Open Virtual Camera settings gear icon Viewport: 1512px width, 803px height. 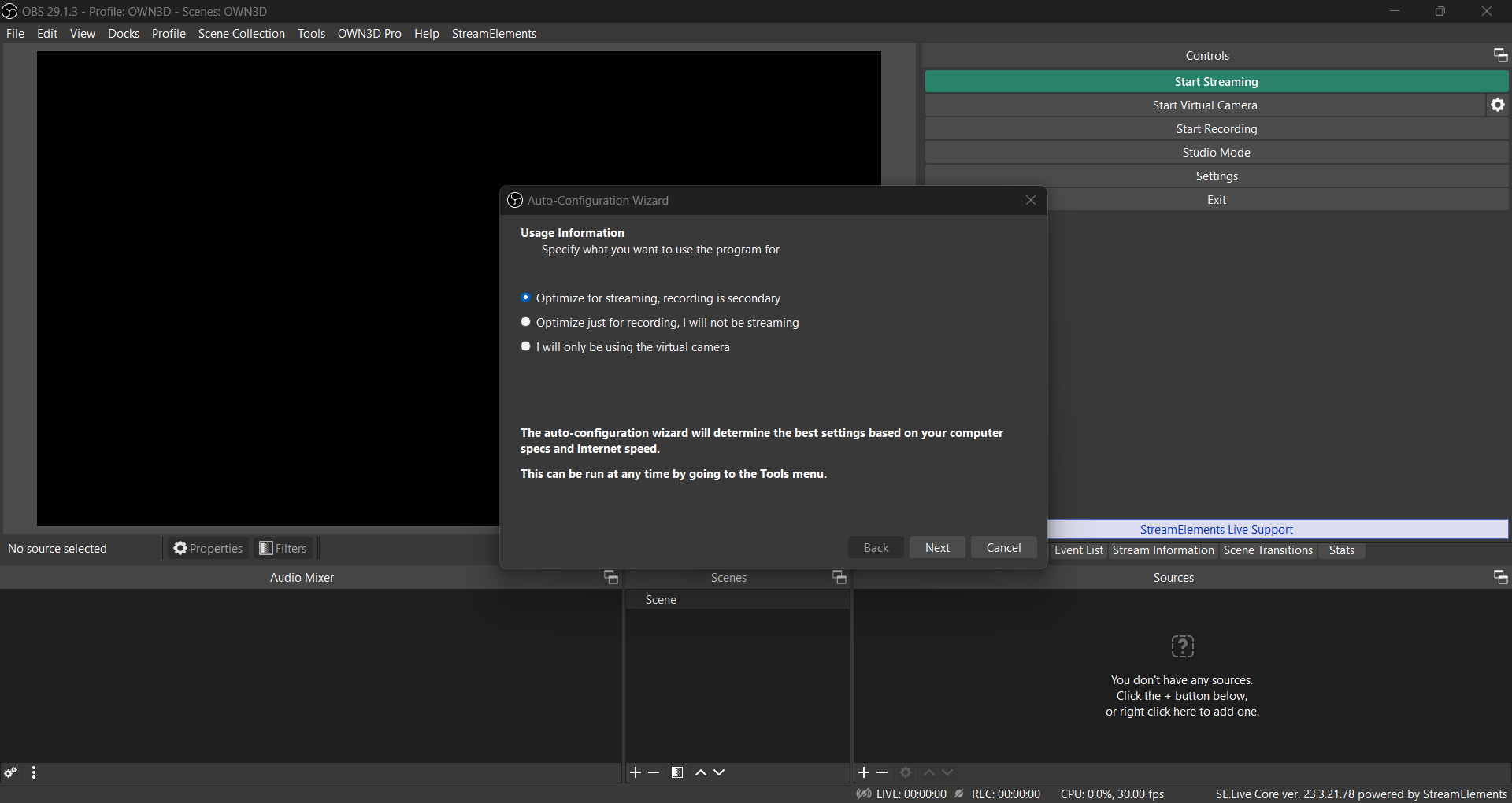click(1498, 105)
